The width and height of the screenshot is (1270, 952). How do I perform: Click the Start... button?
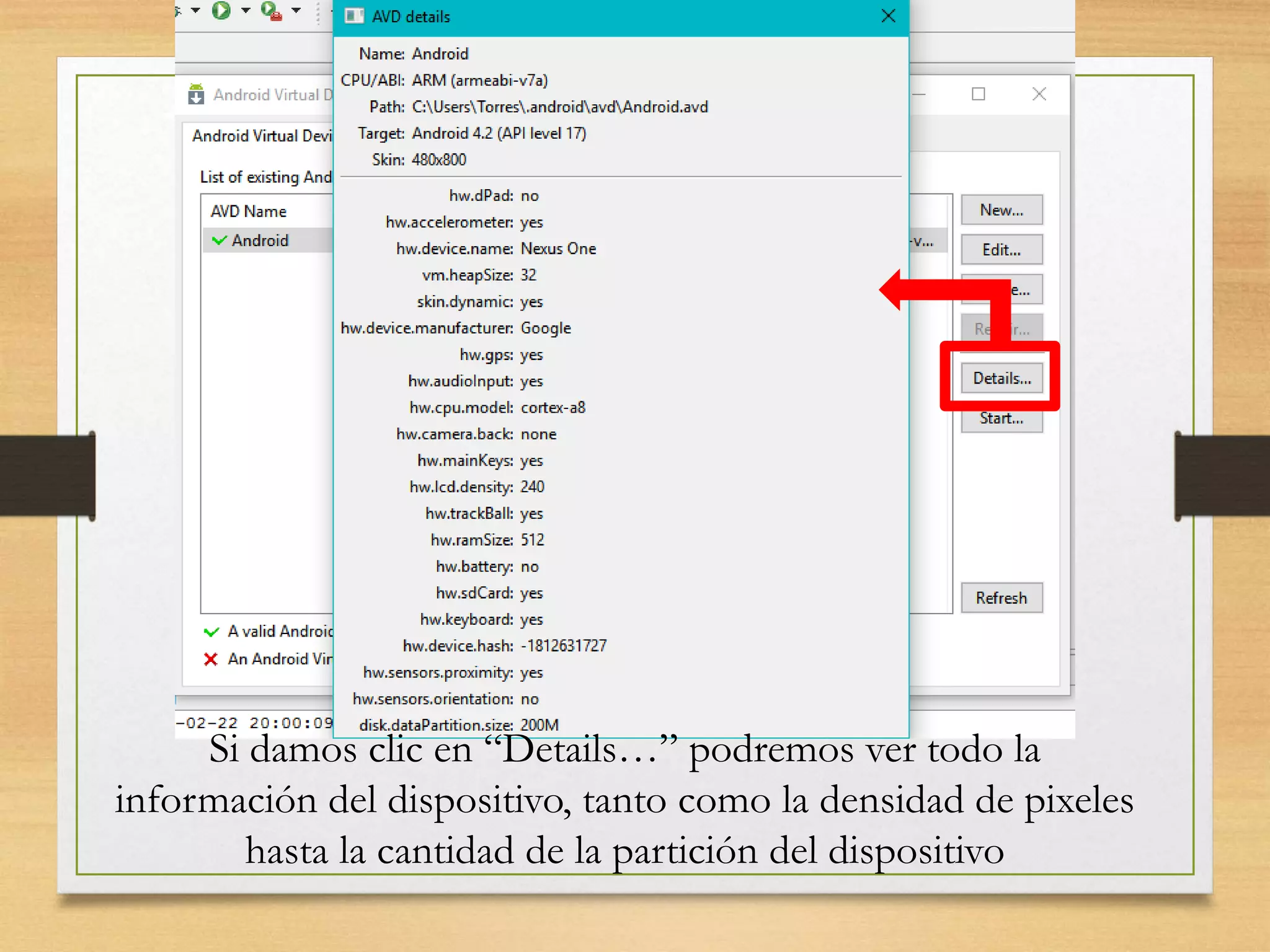[1001, 420]
